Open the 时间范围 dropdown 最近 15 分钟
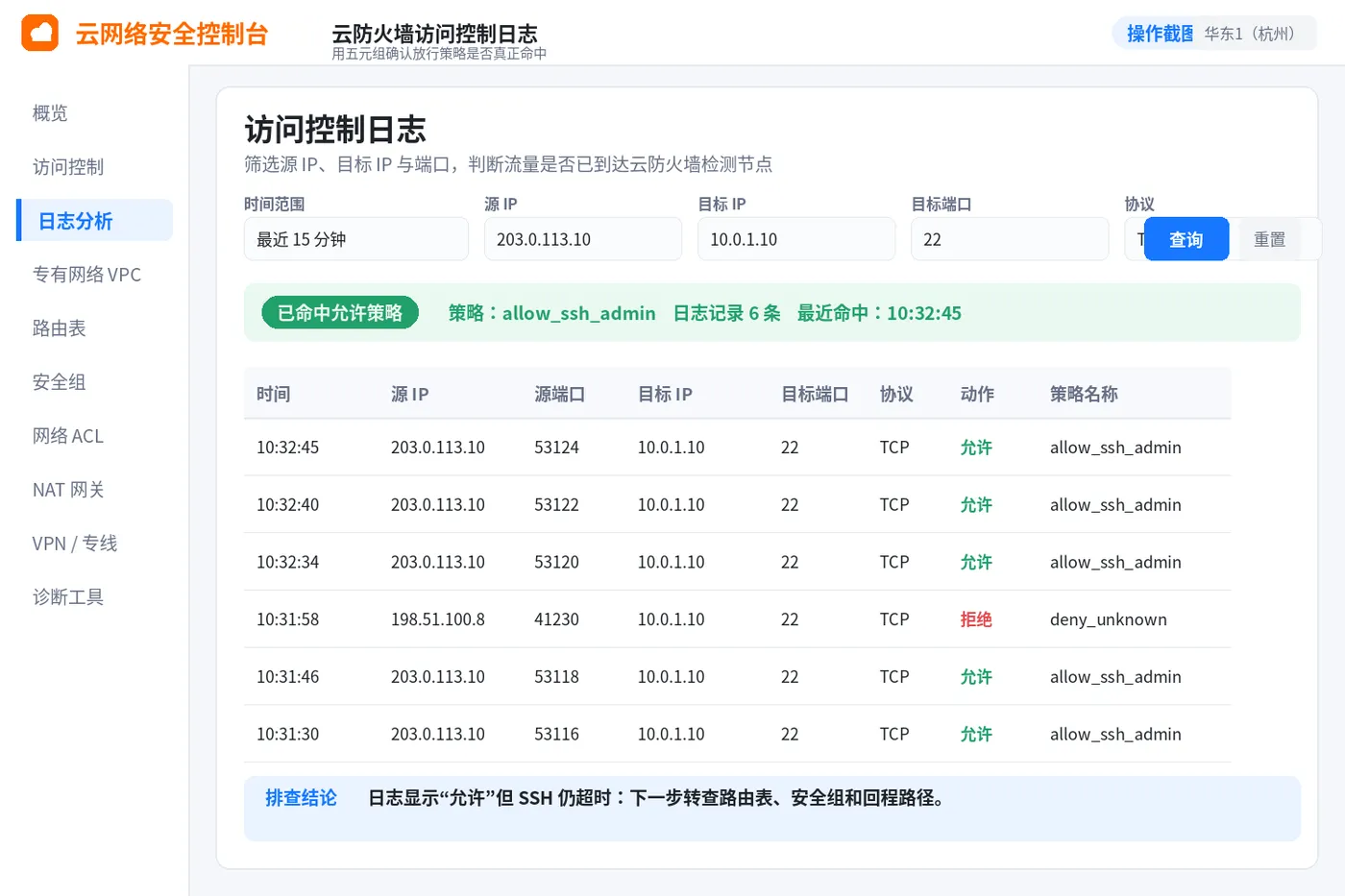 click(356, 239)
